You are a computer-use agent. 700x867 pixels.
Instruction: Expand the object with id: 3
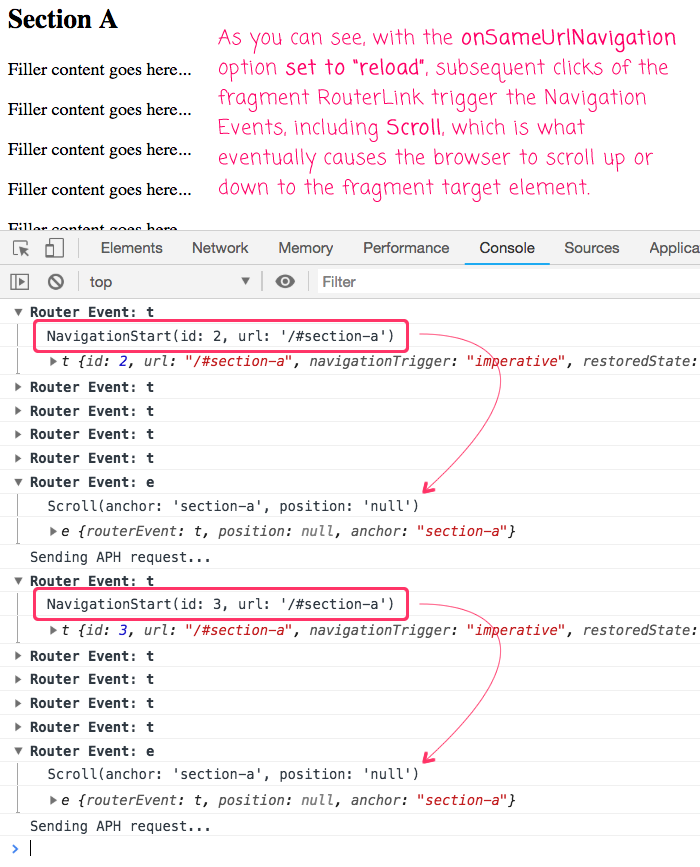click(54, 630)
